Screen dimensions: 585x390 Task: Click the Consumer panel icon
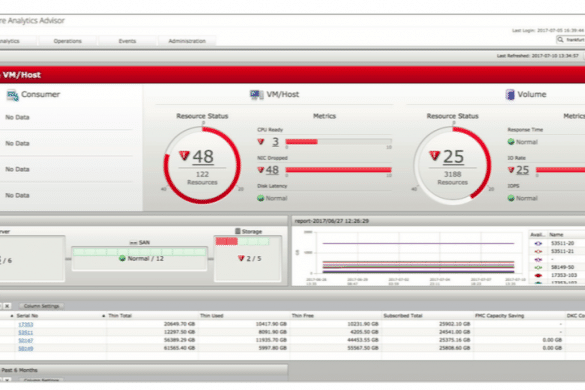(x=12, y=95)
